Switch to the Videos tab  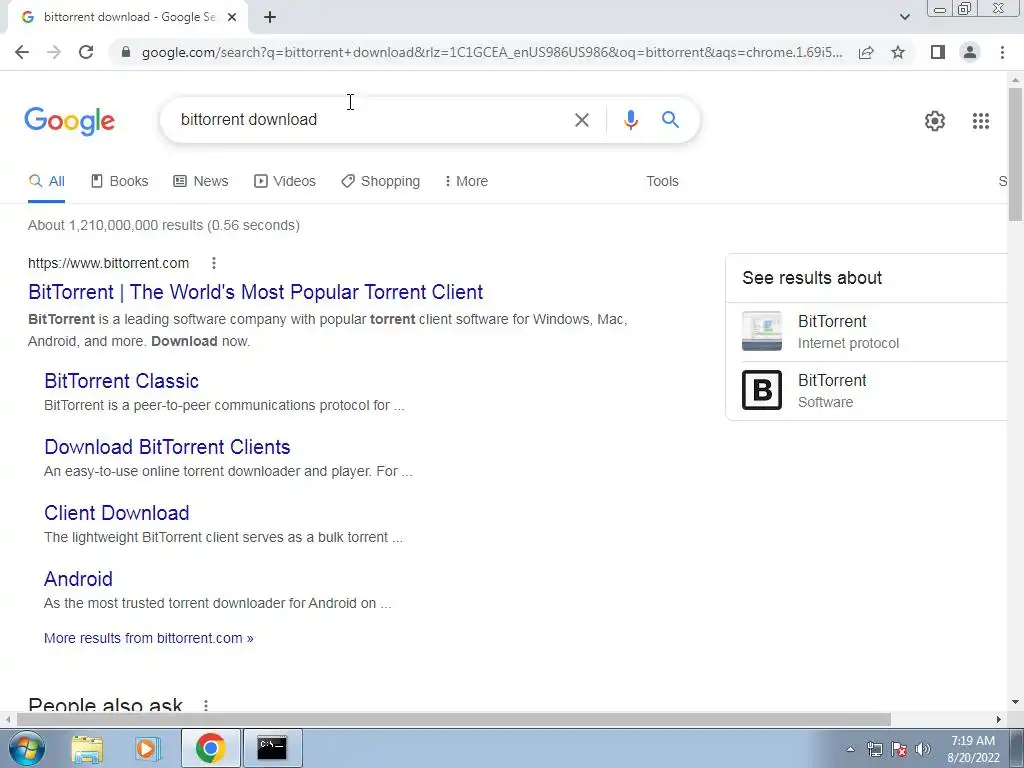(x=285, y=181)
